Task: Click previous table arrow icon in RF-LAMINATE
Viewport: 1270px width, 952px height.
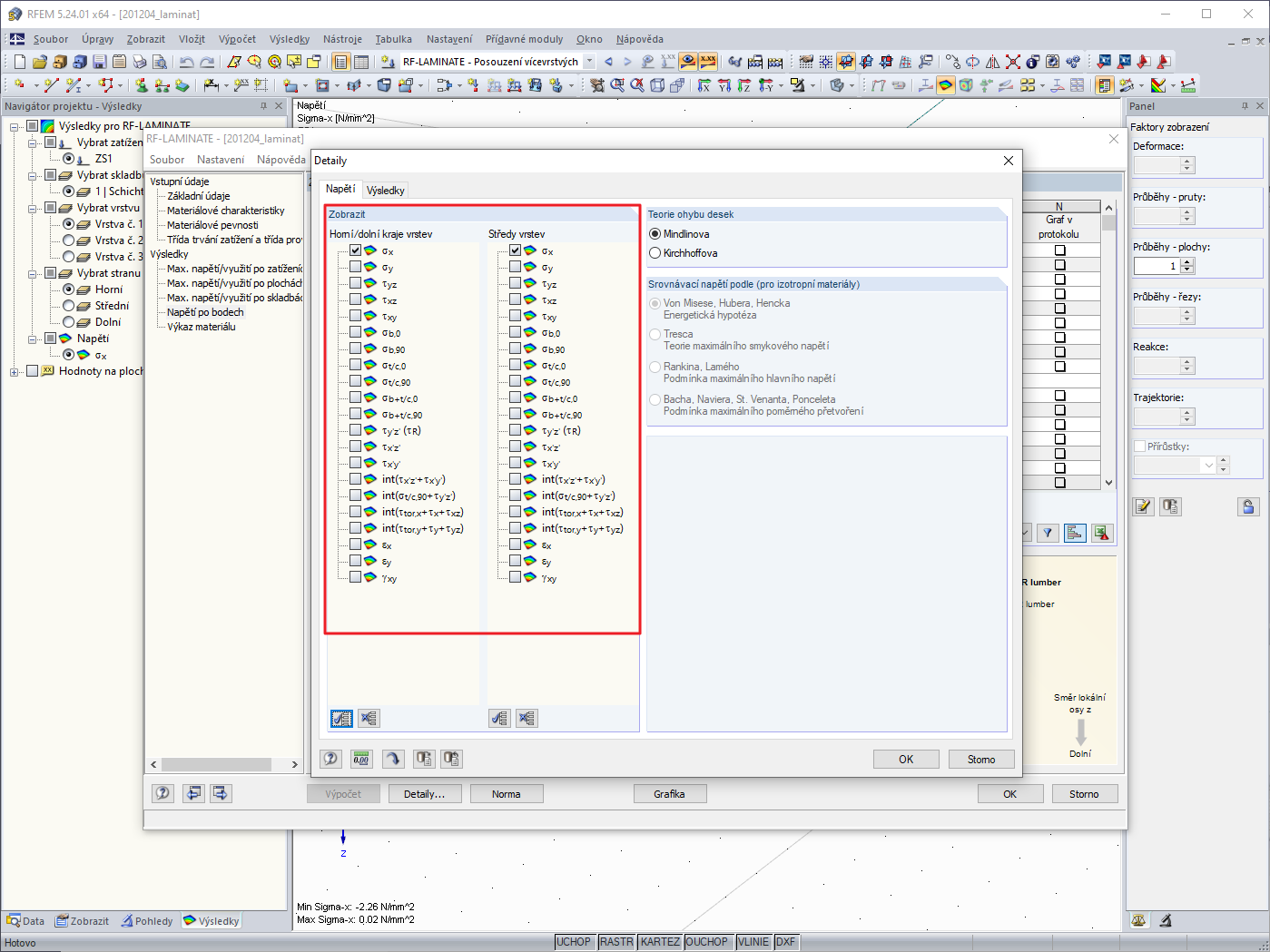Action: click(193, 793)
